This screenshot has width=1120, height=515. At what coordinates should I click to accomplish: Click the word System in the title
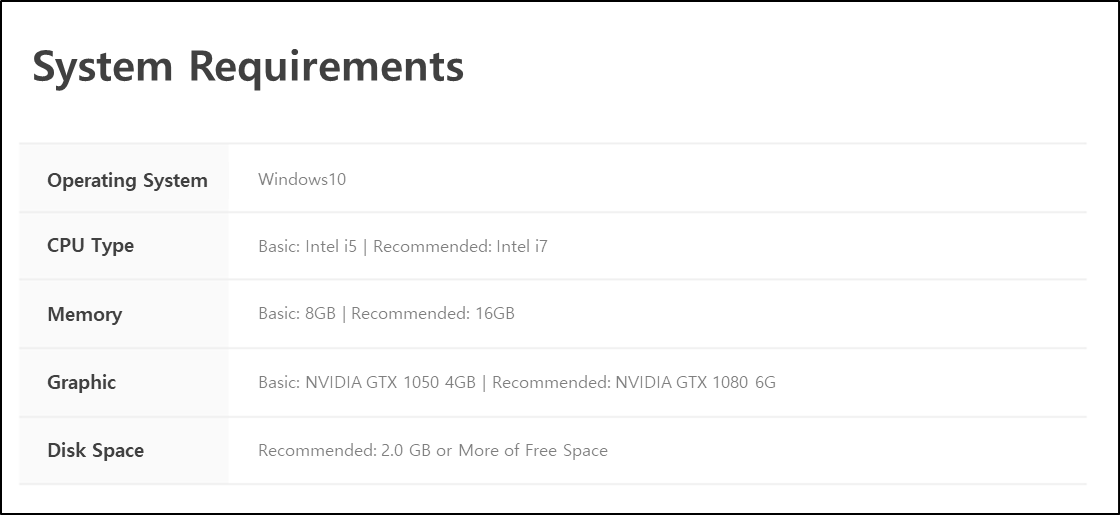tap(103, 67)
